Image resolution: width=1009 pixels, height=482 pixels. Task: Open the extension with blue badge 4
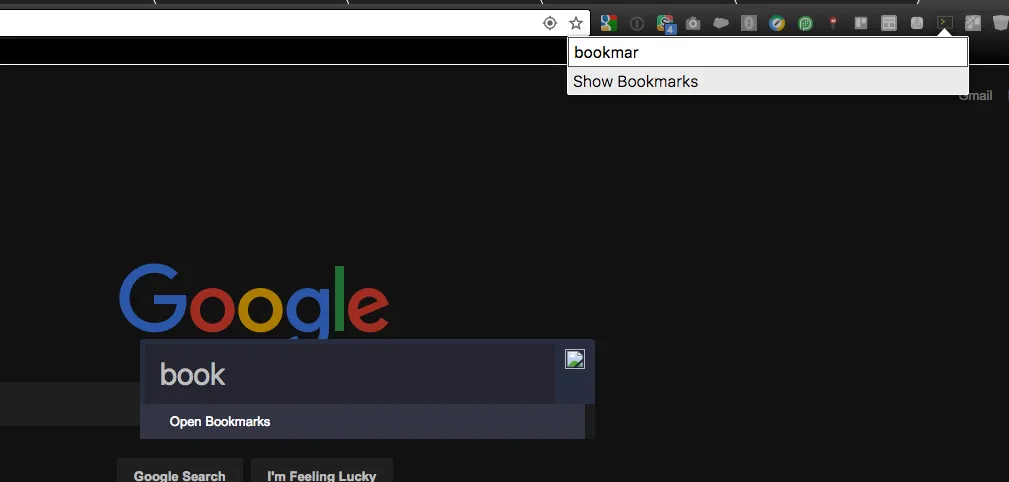pos(665,24)
